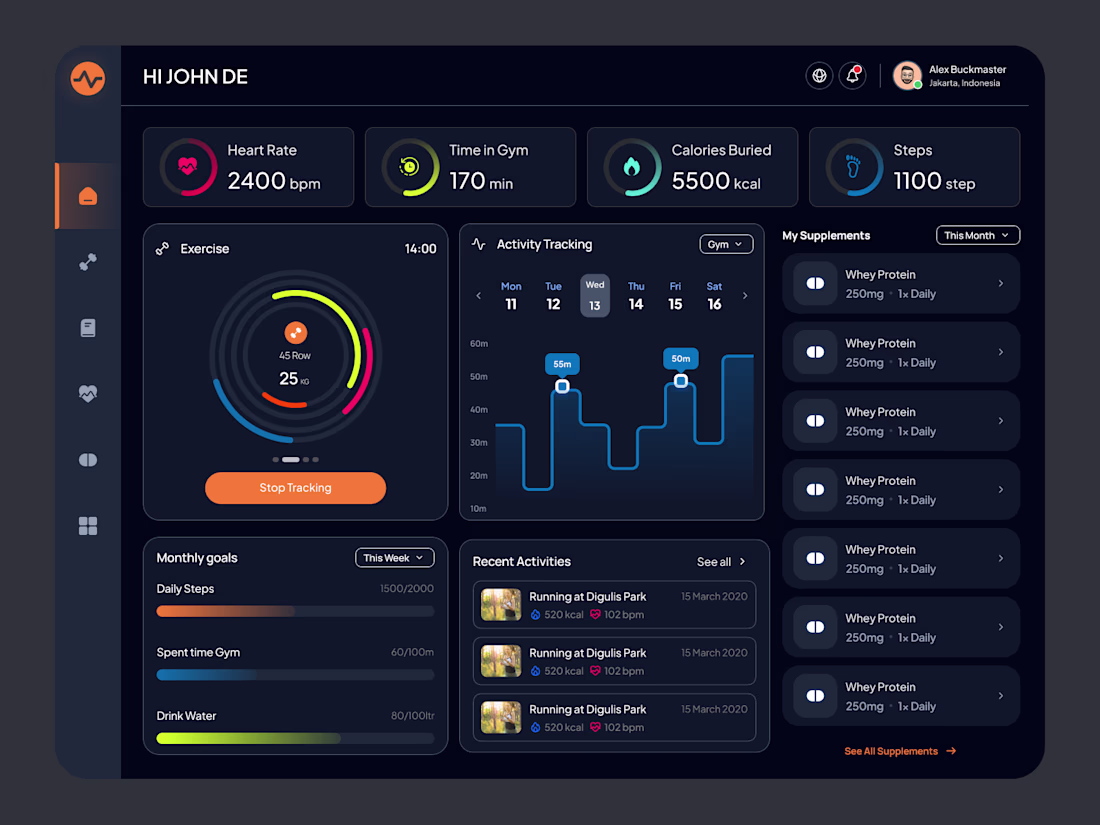Select Thu 14 date
The height and width of the screenshot is (825, 1100).
(x=636, y=295)
